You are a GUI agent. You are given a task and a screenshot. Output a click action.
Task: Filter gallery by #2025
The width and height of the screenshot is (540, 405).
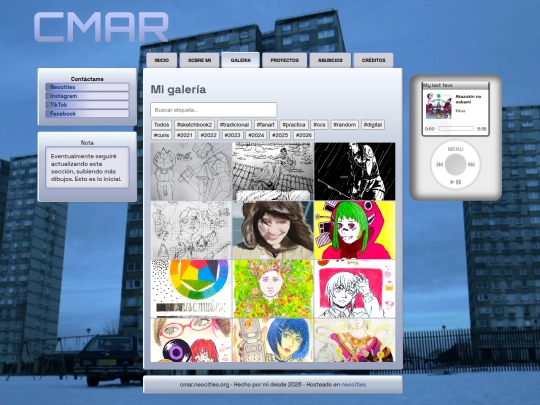pyautogui.click(x=280, y=135)
